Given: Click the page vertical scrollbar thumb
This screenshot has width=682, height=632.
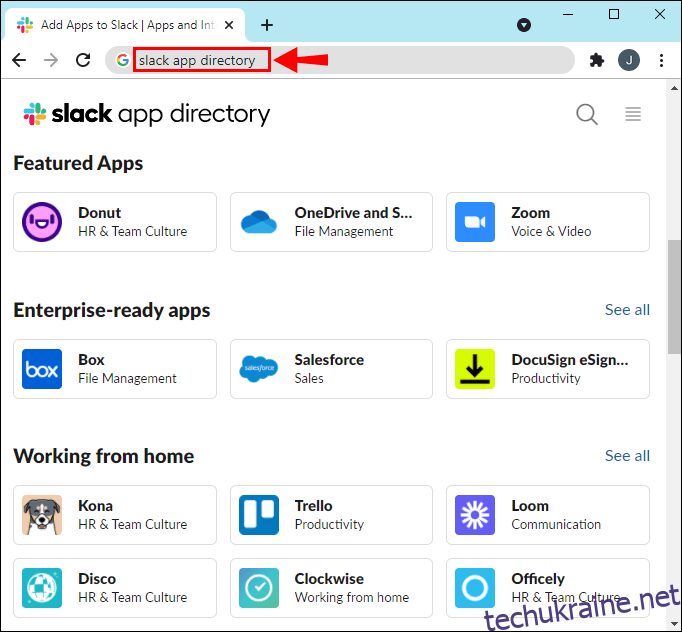Looking at the screenshot, I should click(x=674, y=296).
